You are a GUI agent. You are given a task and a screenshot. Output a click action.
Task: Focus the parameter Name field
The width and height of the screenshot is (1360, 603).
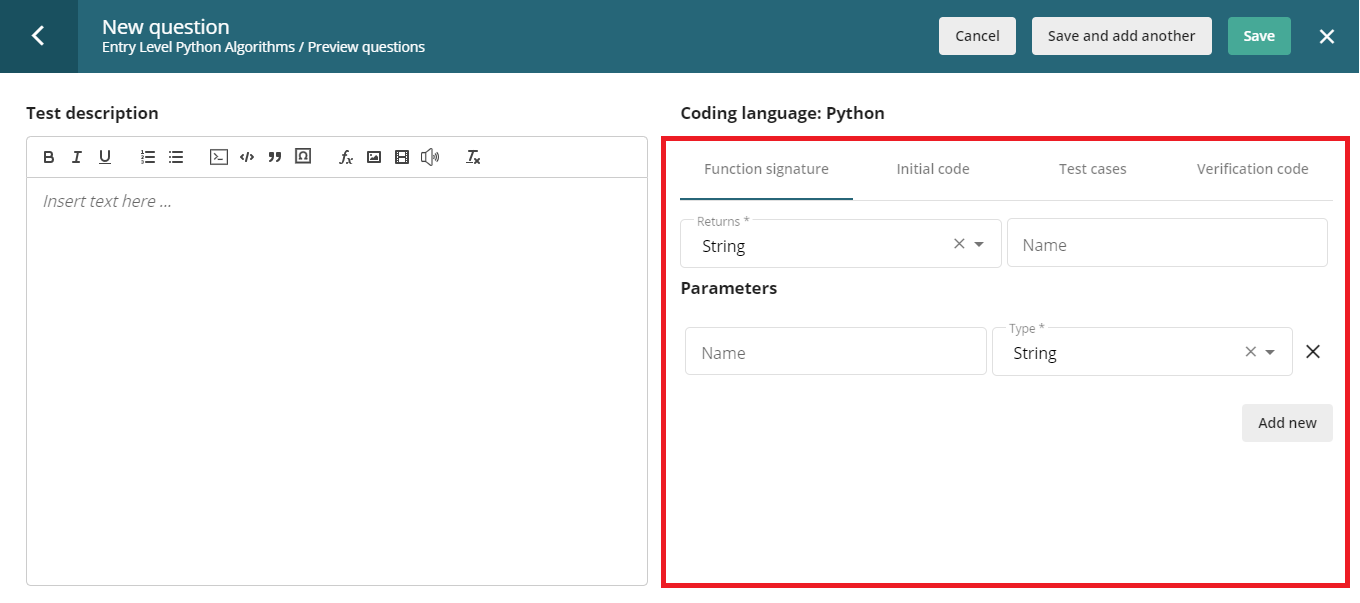click(x=836, y=351)
